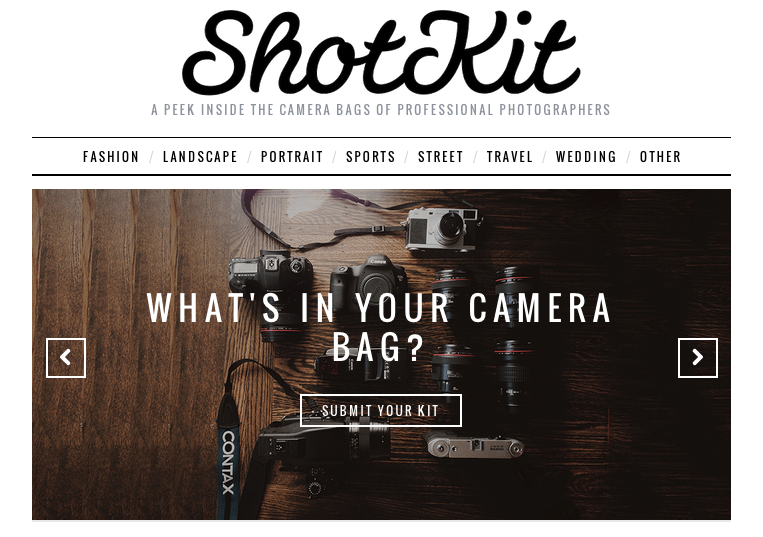
Task: Open the ShotKit logo homepage
Action: click(x=381, y=52)
